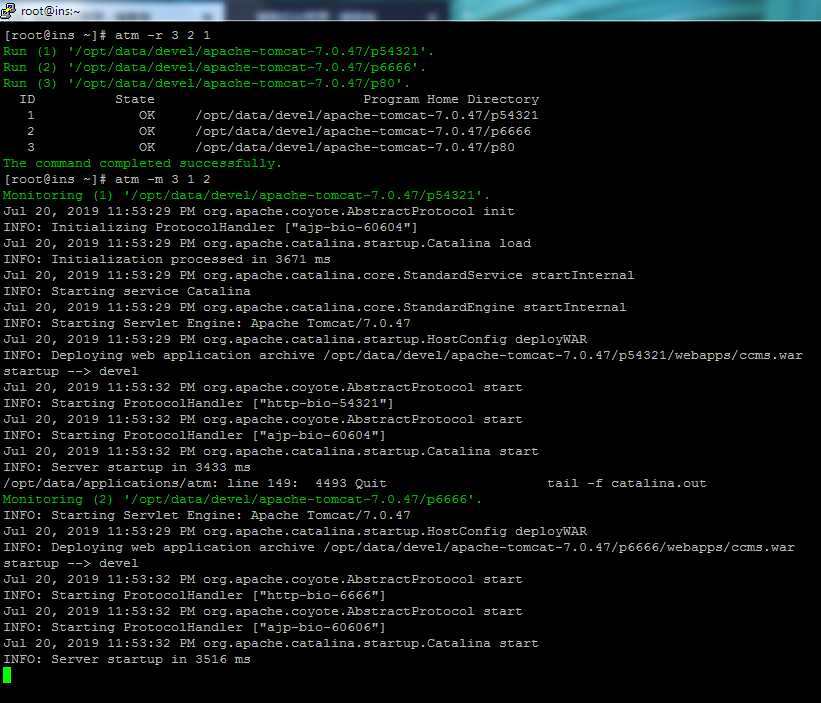This screenshot has width=821, height=703.
Task: Click 'Starting ProtocolHandler ["ajp-bio-60606"]' line
Action: (194, 628)
